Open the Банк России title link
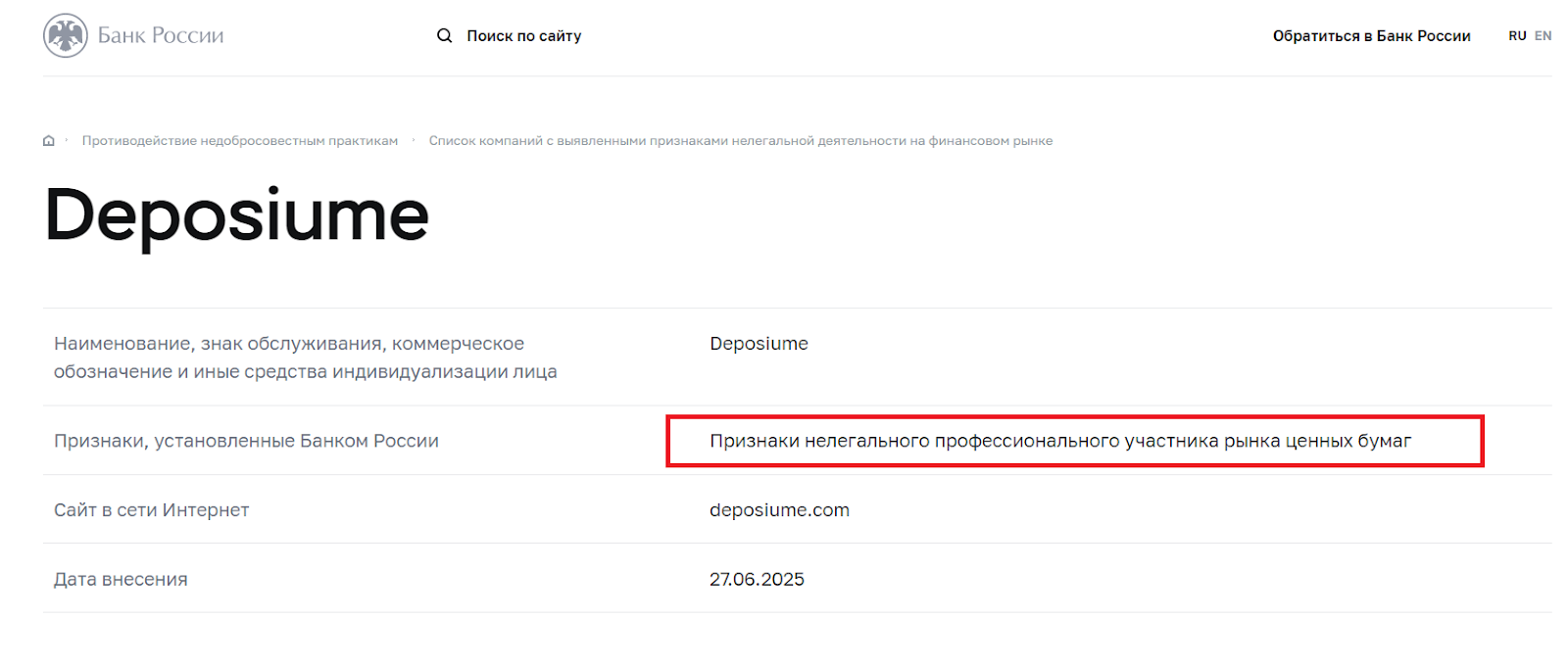Viewport: 1568px width, 667px height. 161,35
